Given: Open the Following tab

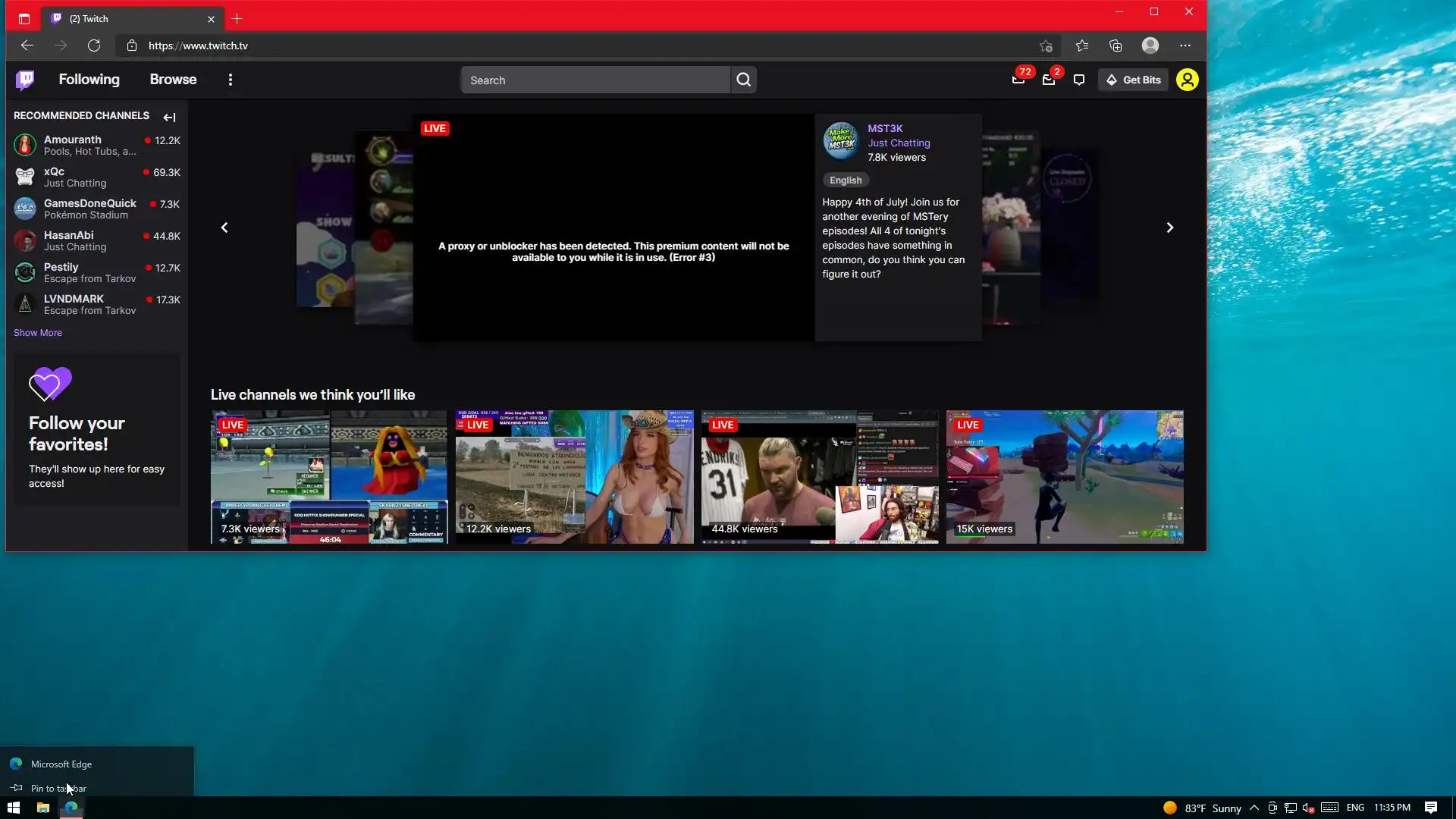Looking at the screenshot, I should click(x=89, y=80).
